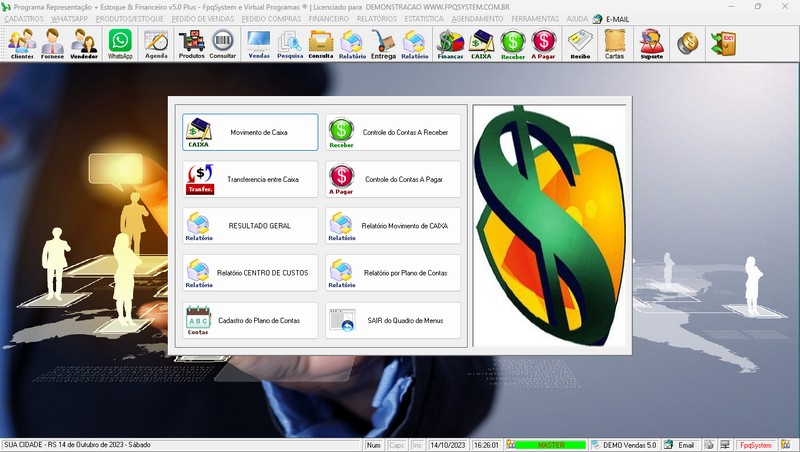800x452 pixels.
Task: Click the FpqSystem status bar label
Action: click(756, 445)
